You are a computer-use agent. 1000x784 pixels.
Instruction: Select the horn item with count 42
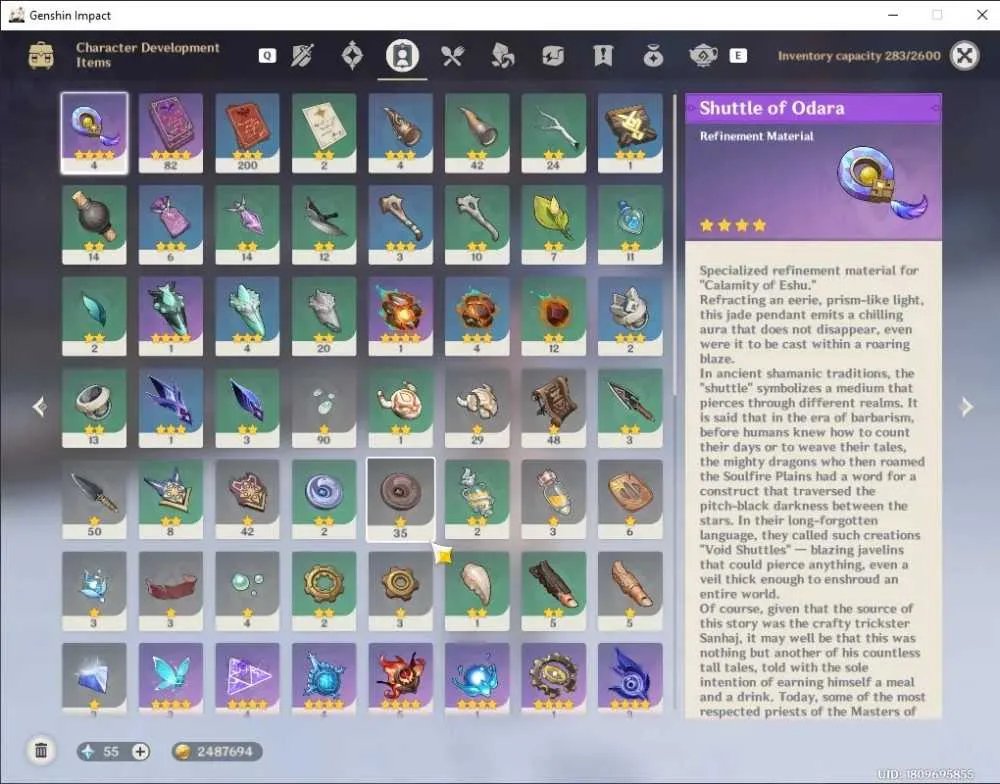pos(477,133)
